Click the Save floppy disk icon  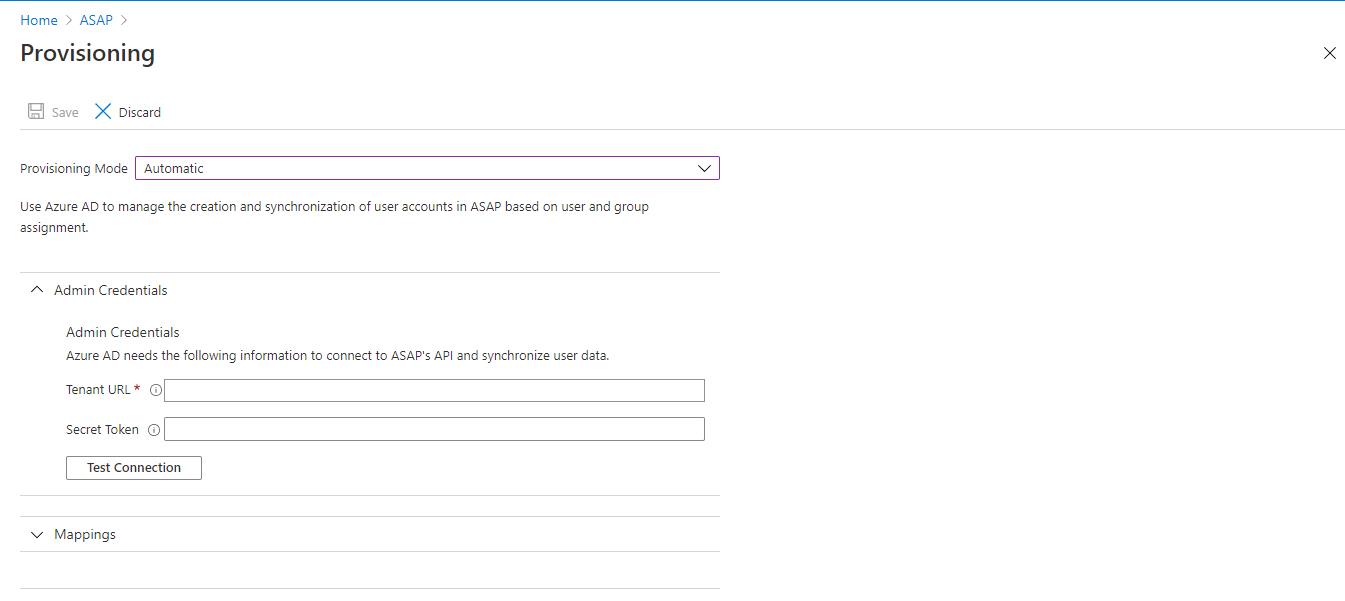coord(36,112)
